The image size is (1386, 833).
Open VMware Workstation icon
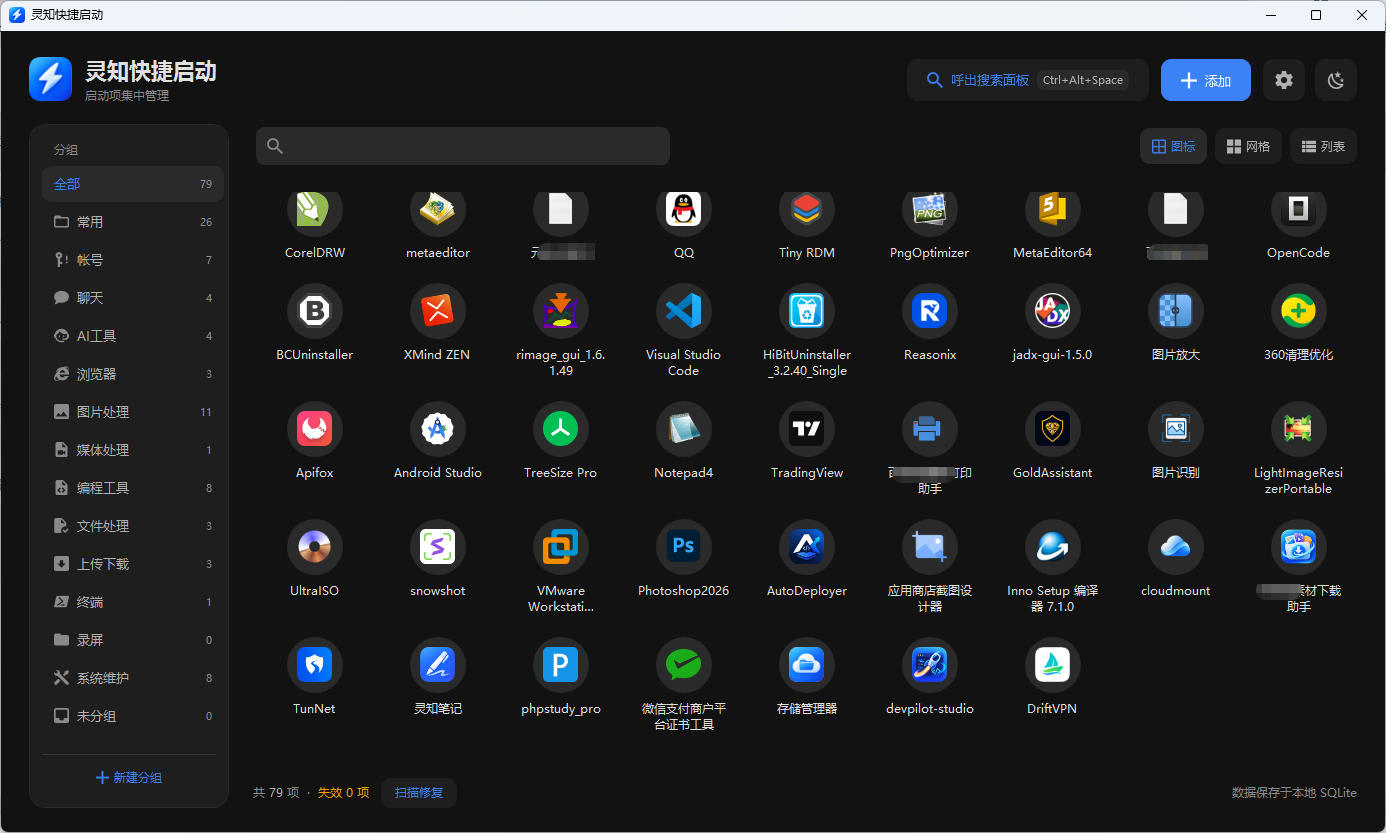(561, 547)
